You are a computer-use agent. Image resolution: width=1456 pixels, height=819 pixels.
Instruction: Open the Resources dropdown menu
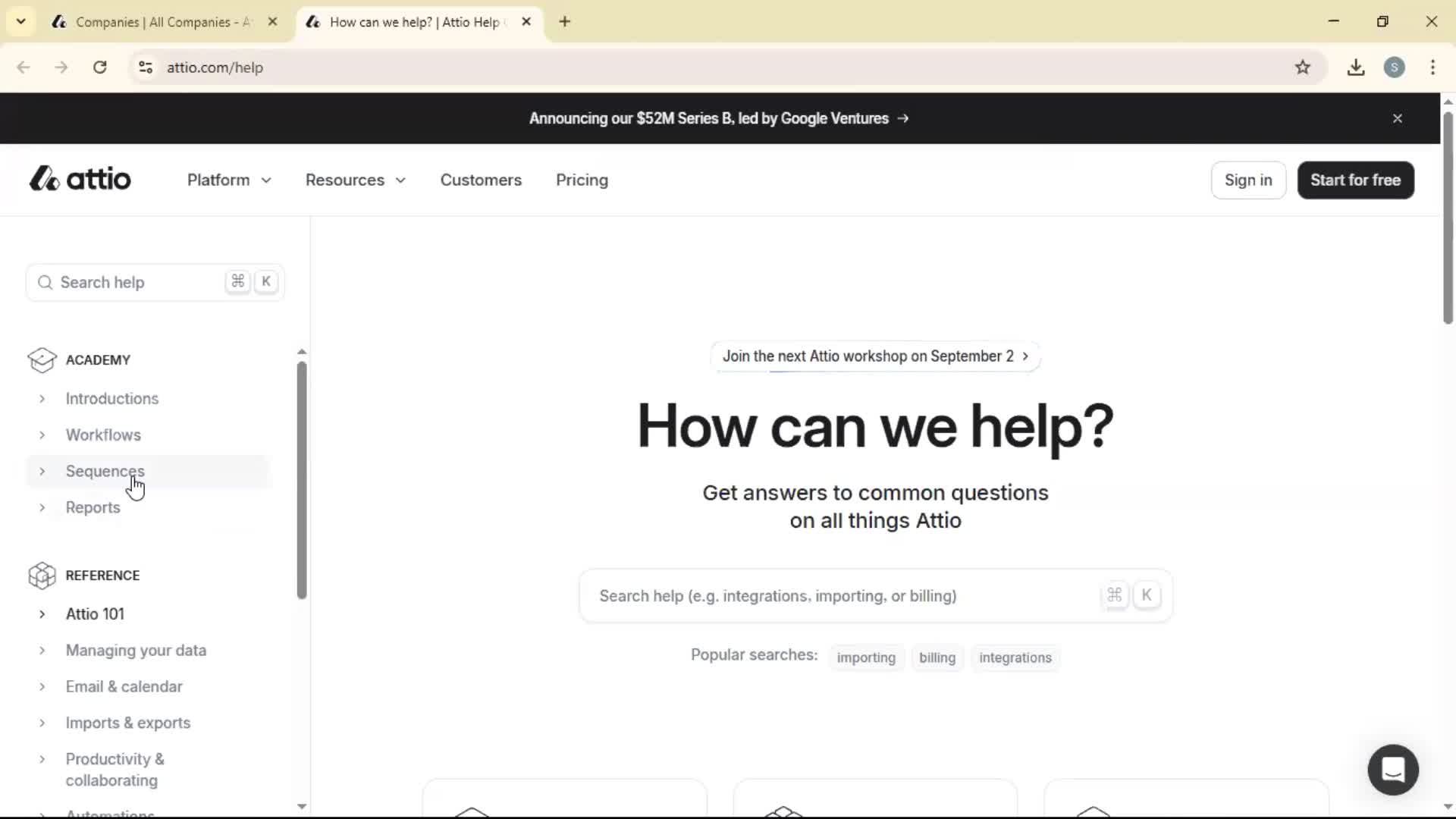(x=355, y=180)
